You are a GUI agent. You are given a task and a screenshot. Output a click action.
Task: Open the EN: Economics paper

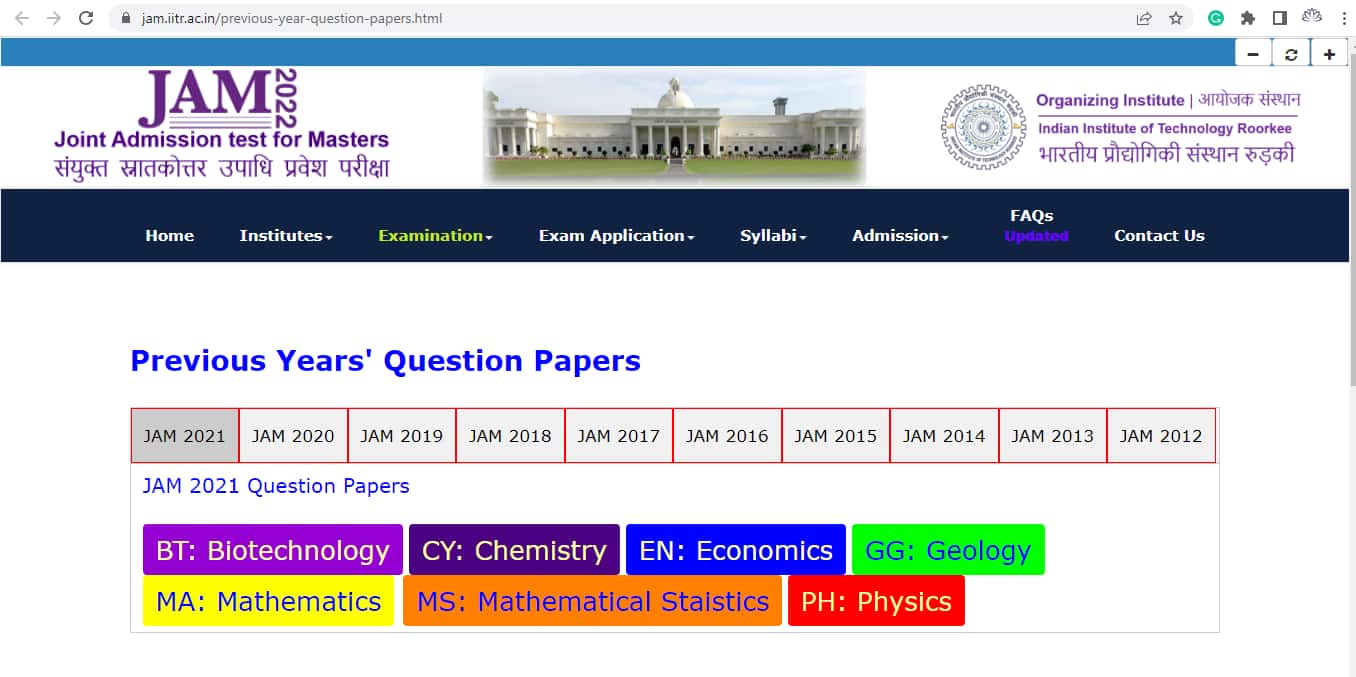pyautogui.click(x=736, y=550)
